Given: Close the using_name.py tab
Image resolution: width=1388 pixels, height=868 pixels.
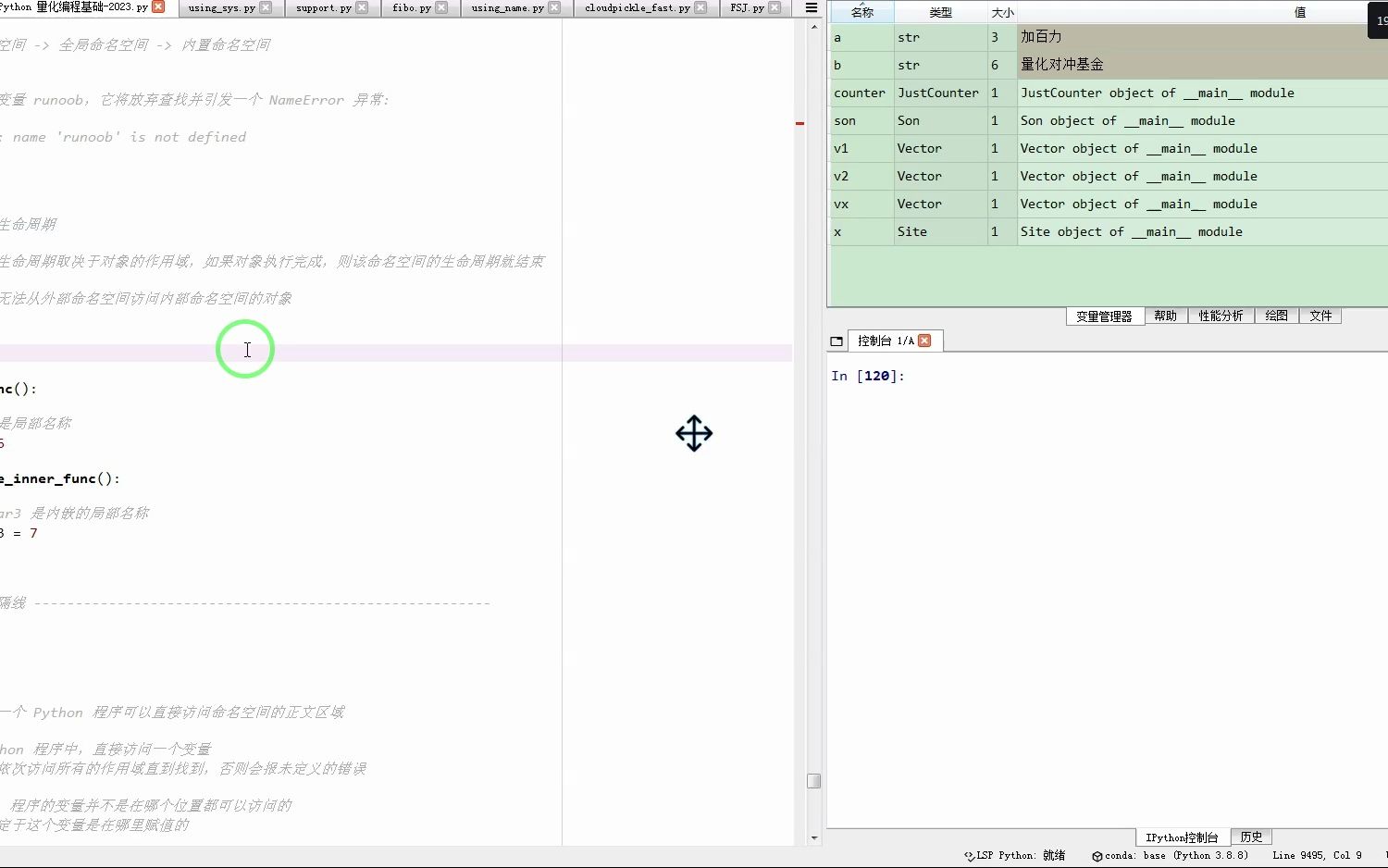Looking at the screenshot, I should click(x=554, y=7).
